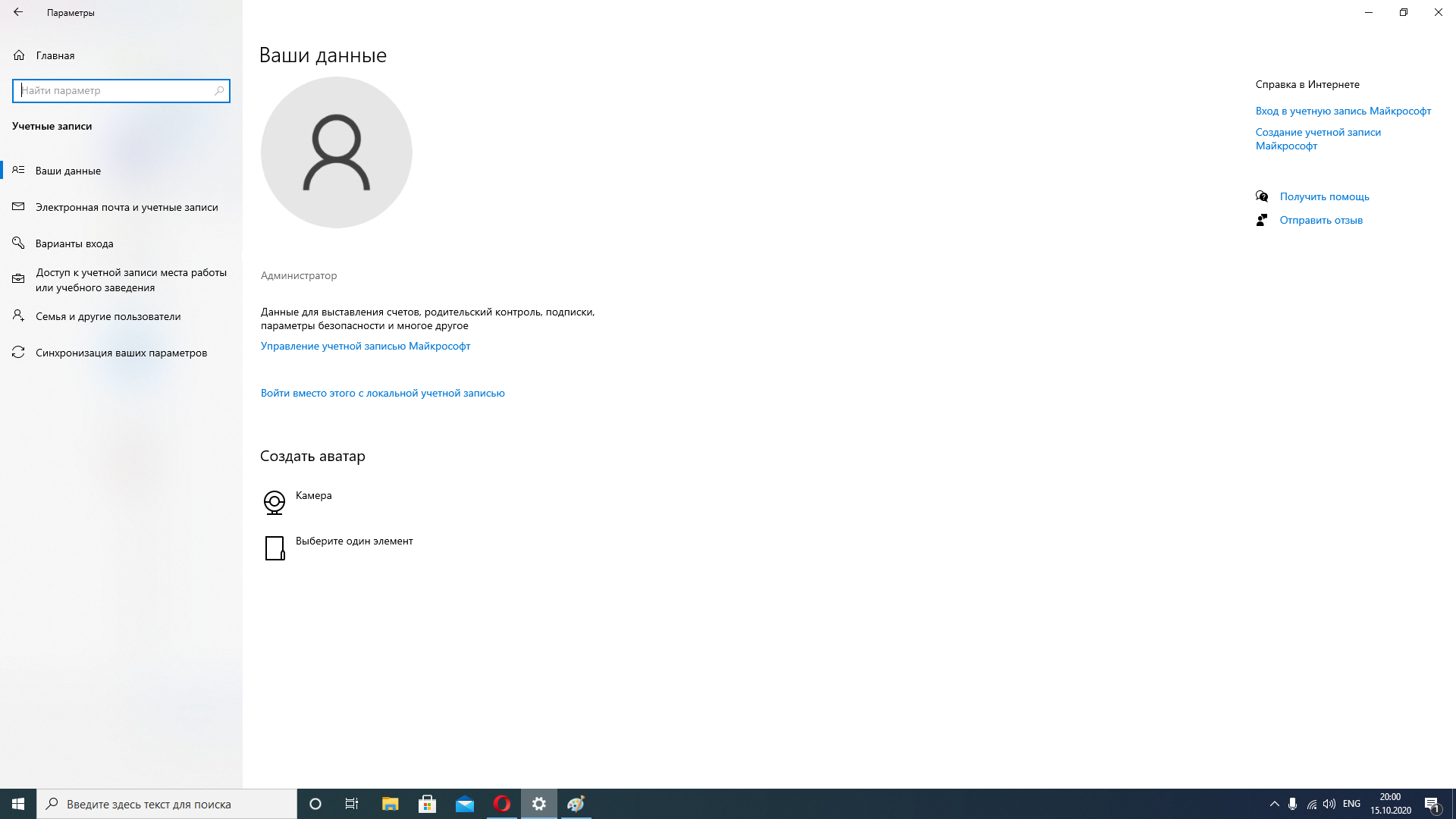The image size is (1456, 819).
Task: Click the Home (Главная) house icon
Action: [19, 55]
